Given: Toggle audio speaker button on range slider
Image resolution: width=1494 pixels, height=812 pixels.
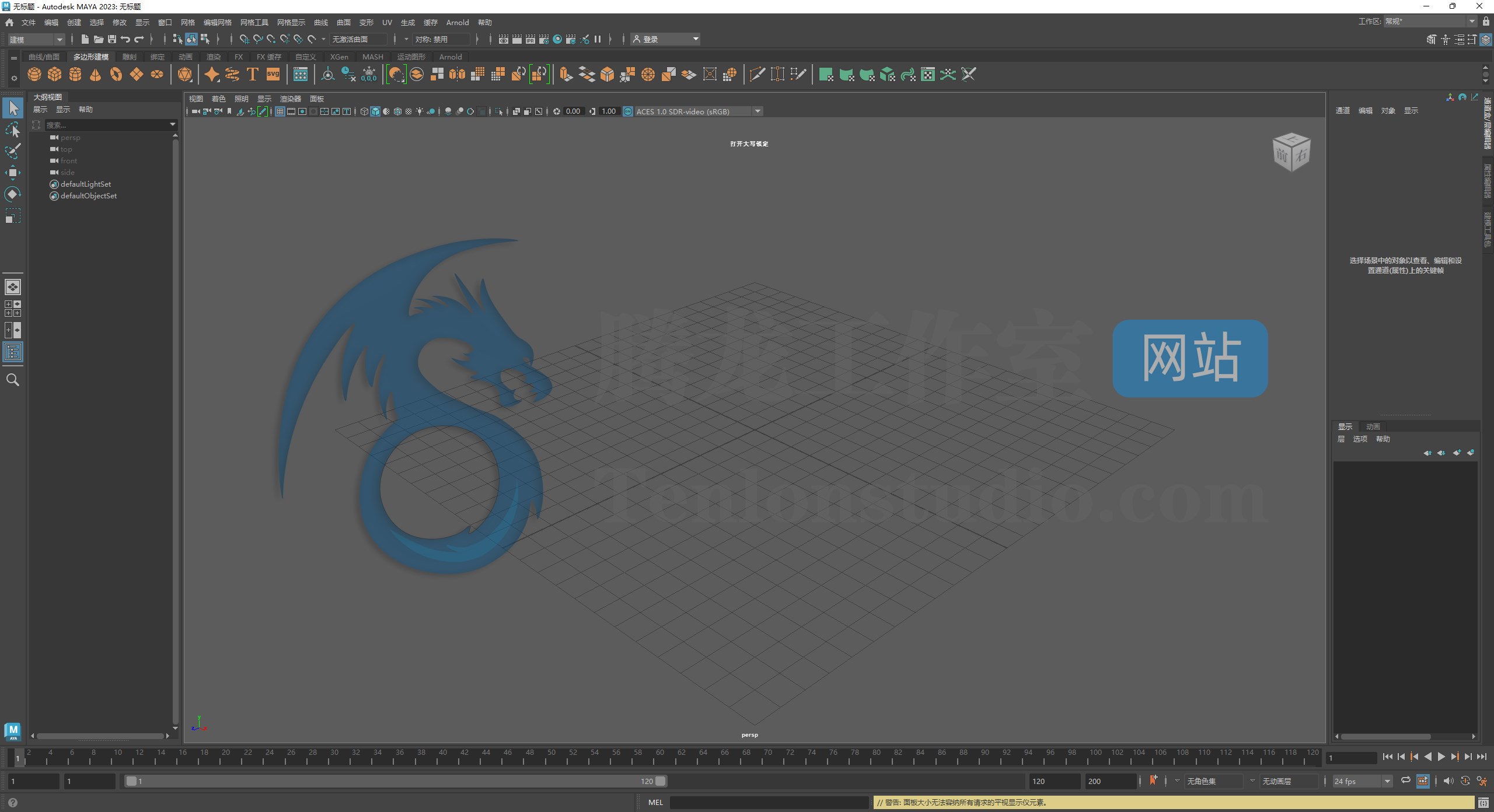Looking at the screenshot, I should pyautogui.click(x=1448, y=780).
